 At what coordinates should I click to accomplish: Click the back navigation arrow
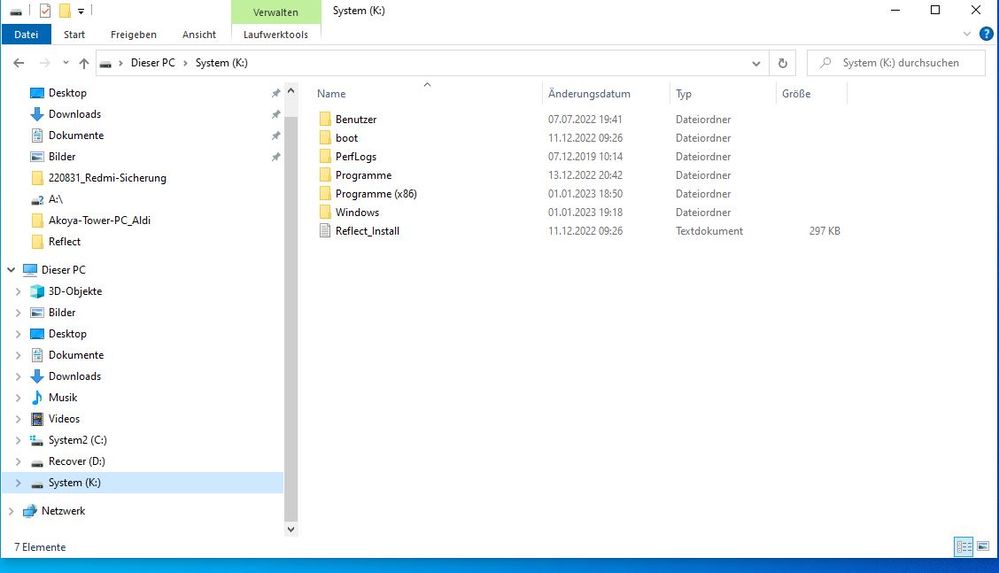point(18,63)
